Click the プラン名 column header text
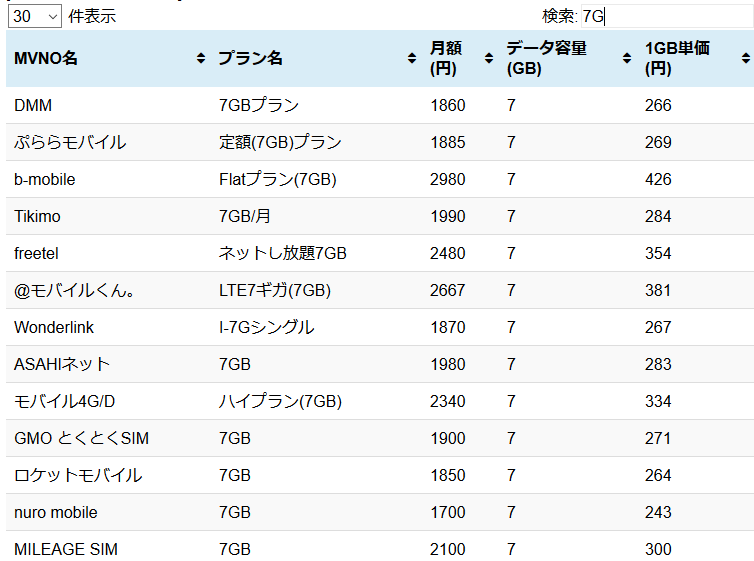 [250, 59]
